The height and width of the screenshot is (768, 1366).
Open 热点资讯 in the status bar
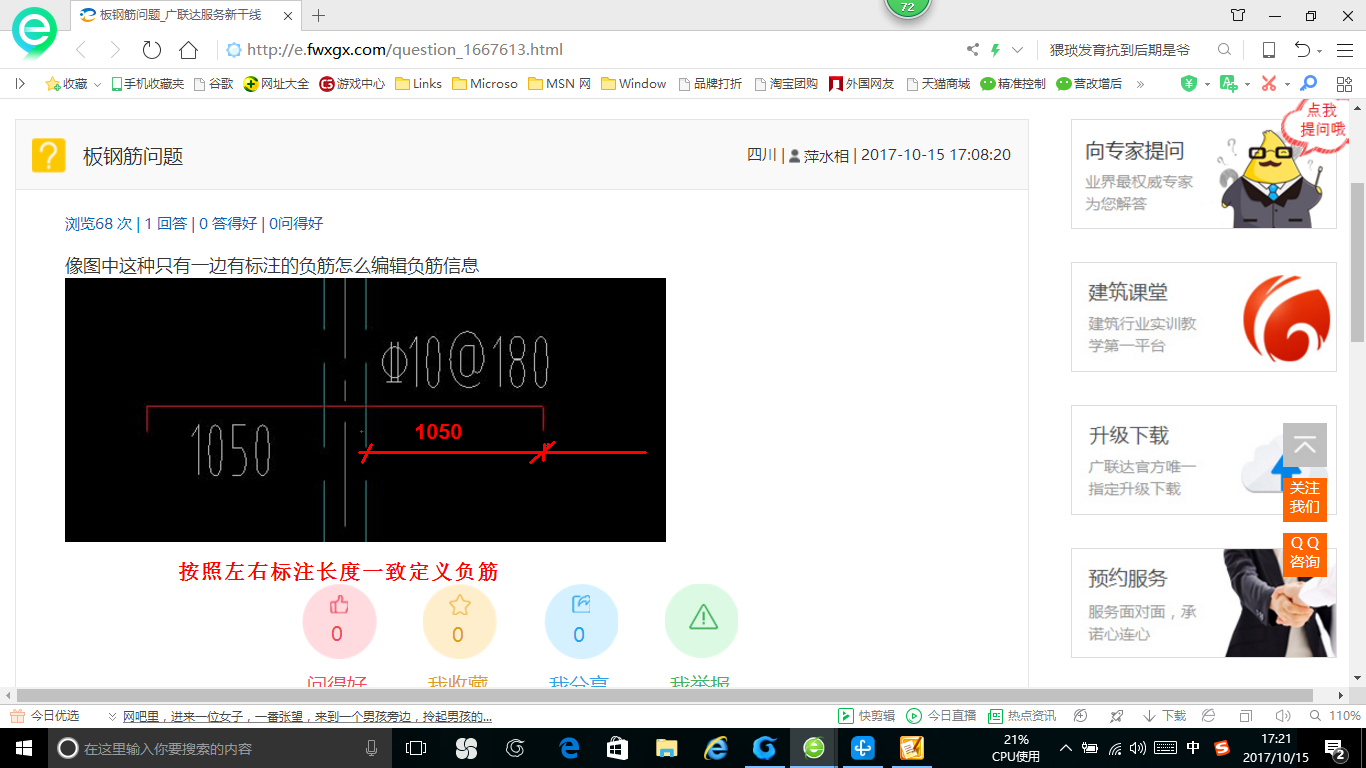tap(1022, 716)
